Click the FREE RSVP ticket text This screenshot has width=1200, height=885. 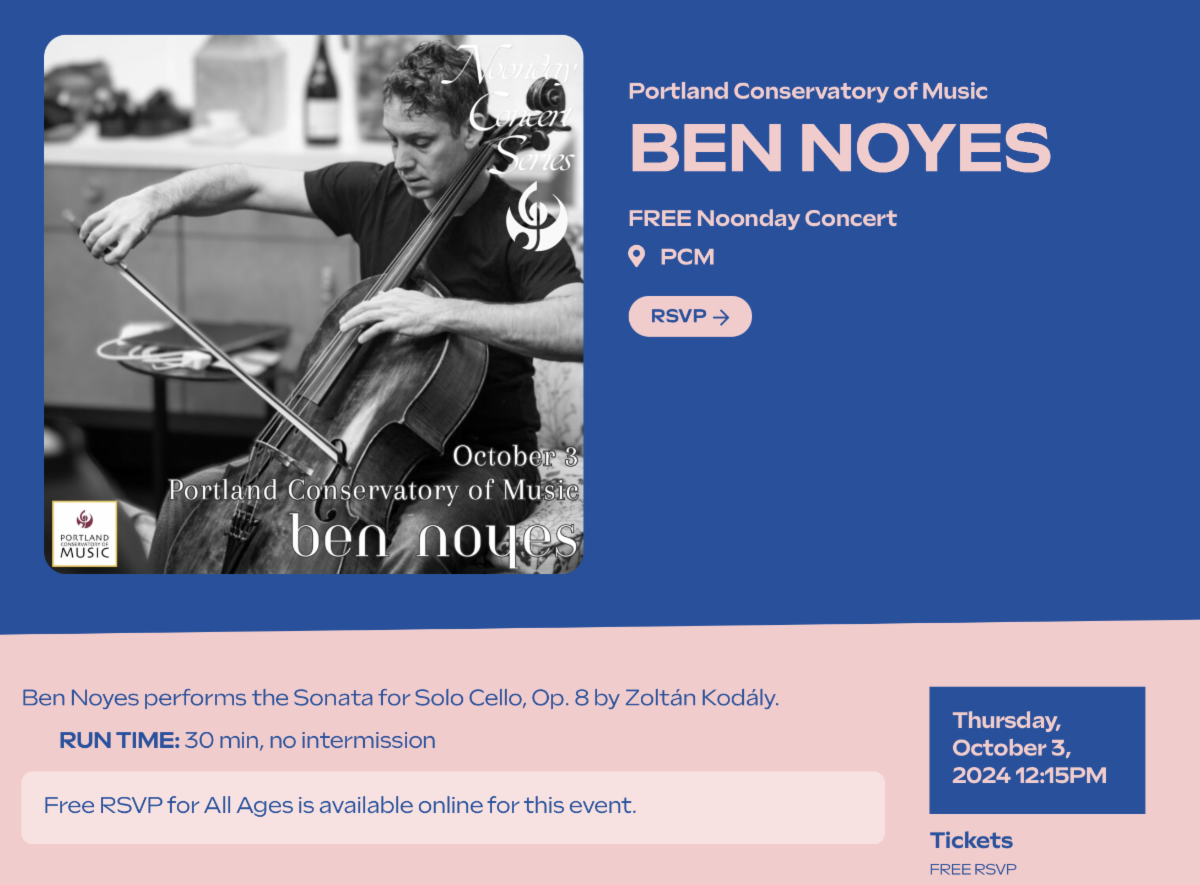pos(972,869)
